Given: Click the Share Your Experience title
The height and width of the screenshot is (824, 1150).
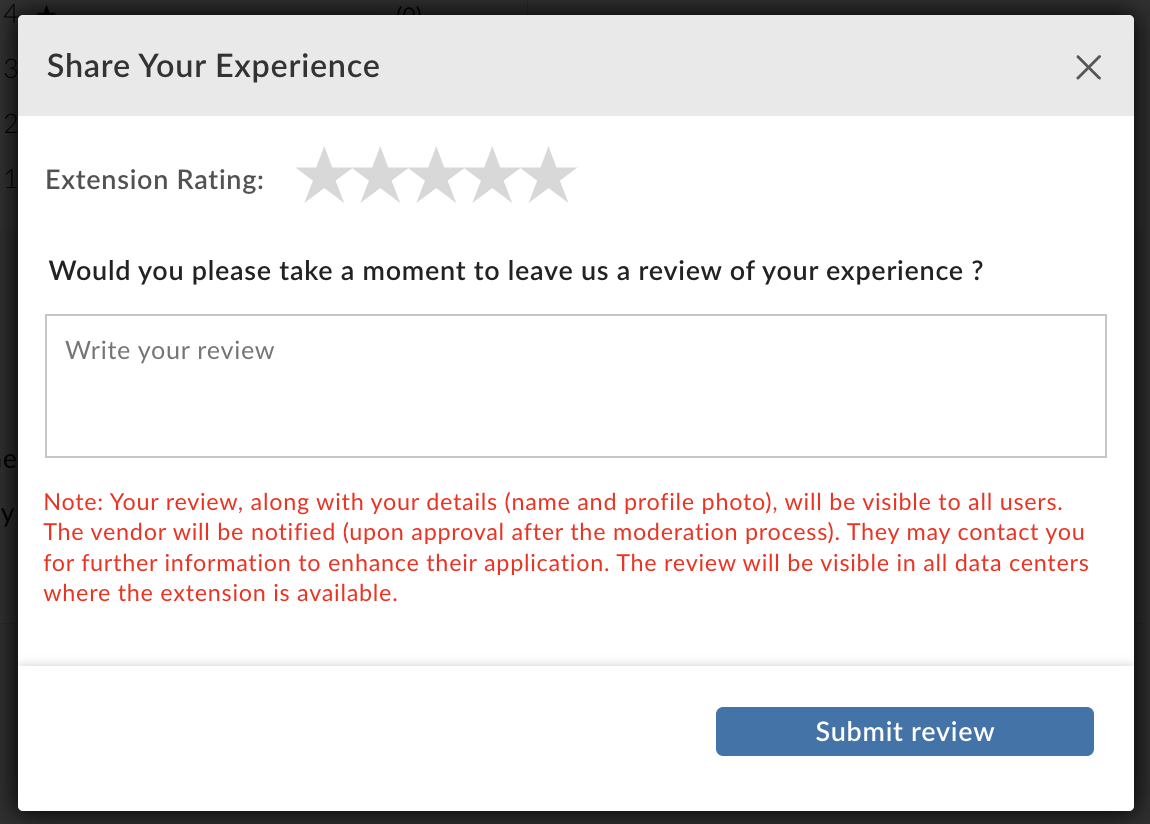Looking at the screenshot, I should pyautogui.click(x=213, y=66).
